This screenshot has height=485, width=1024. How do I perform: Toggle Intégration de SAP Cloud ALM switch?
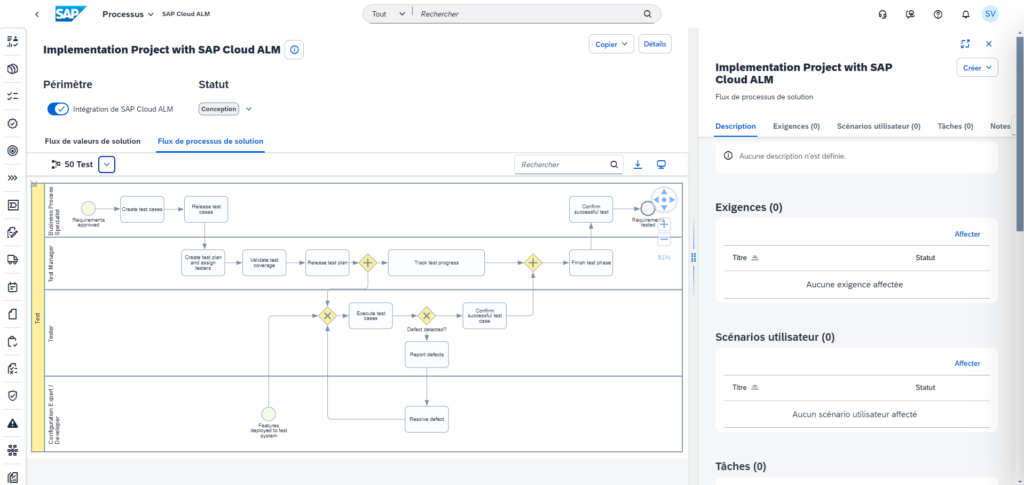click(x=58, y=109)
